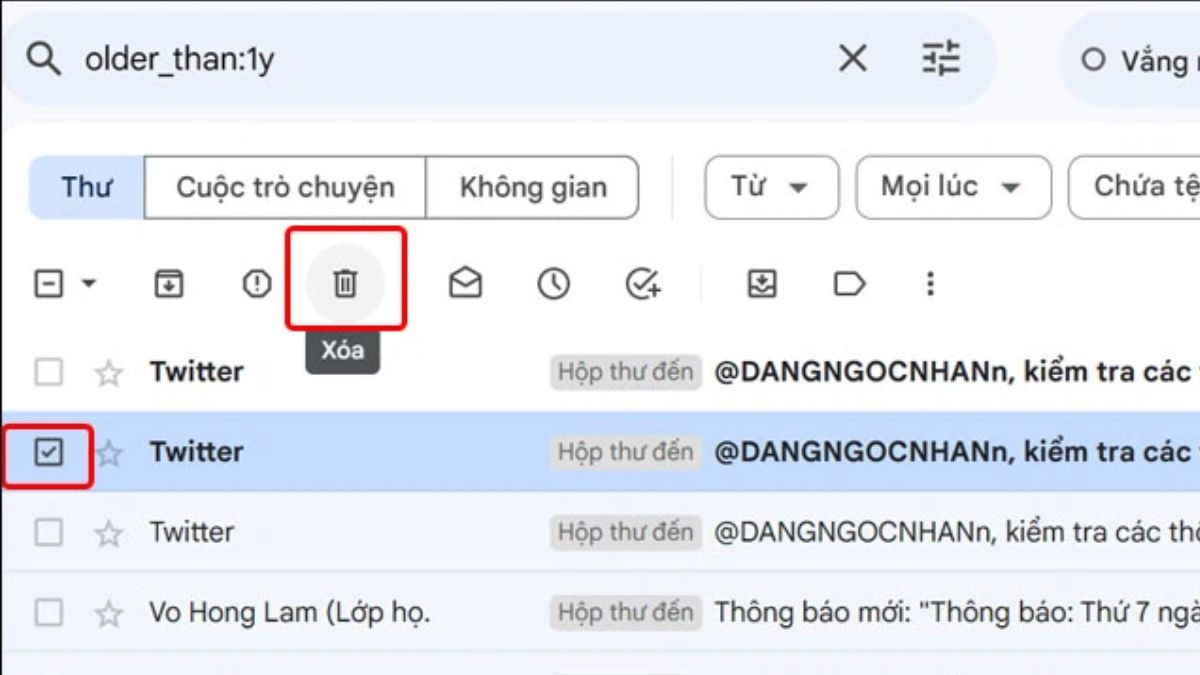
Task: Click the Delete (Xóa) trash icon
Action: tap(344, 283)
